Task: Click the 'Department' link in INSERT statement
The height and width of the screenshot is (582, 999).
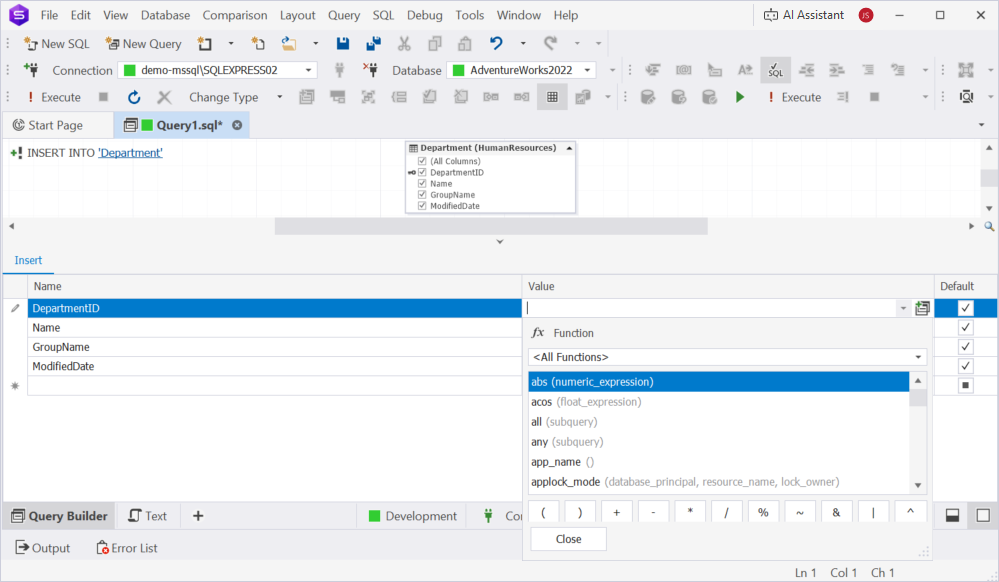Action: (x=130, y=153)
